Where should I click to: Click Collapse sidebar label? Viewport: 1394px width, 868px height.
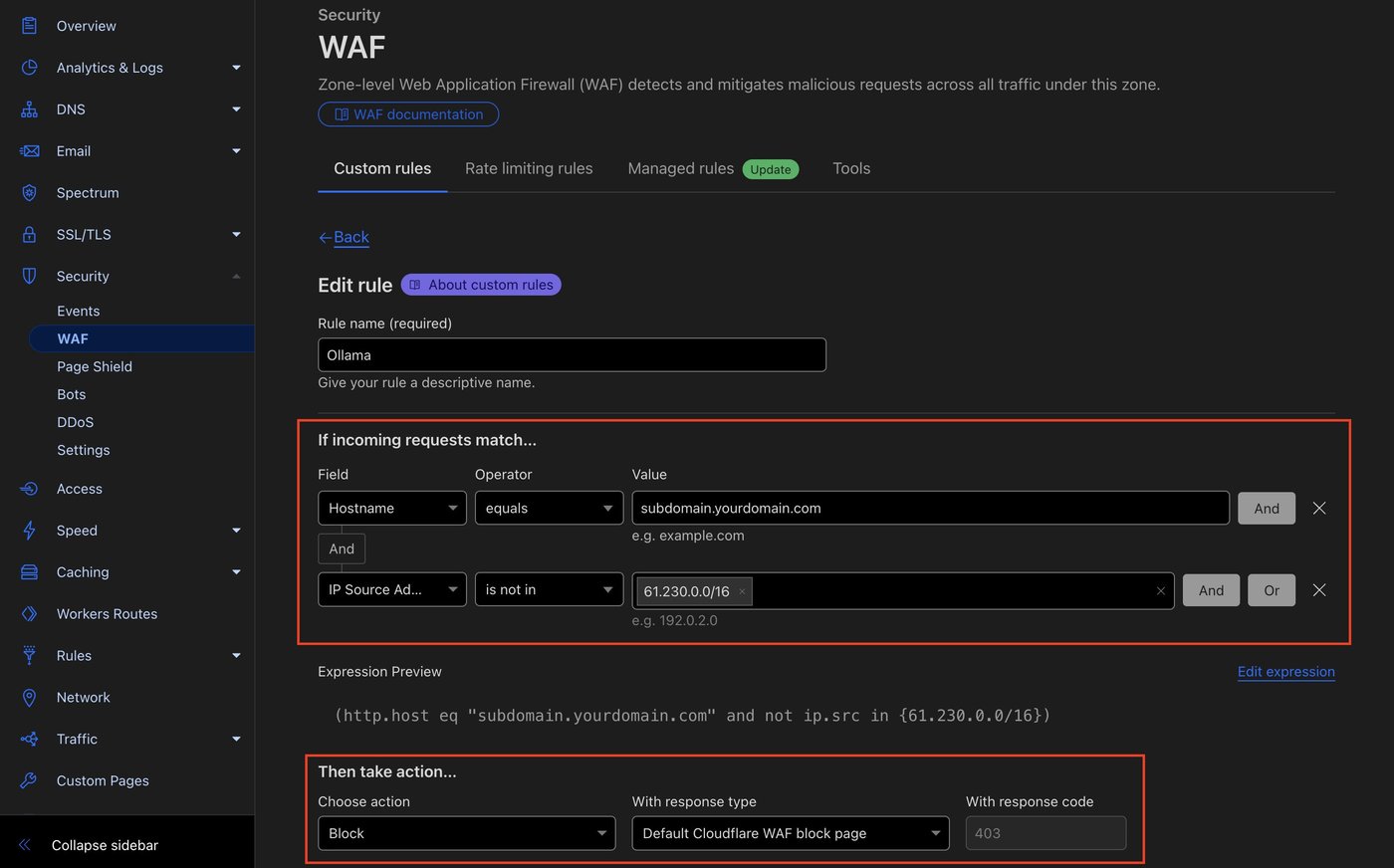pyautogui.click(x=106, y=845)
